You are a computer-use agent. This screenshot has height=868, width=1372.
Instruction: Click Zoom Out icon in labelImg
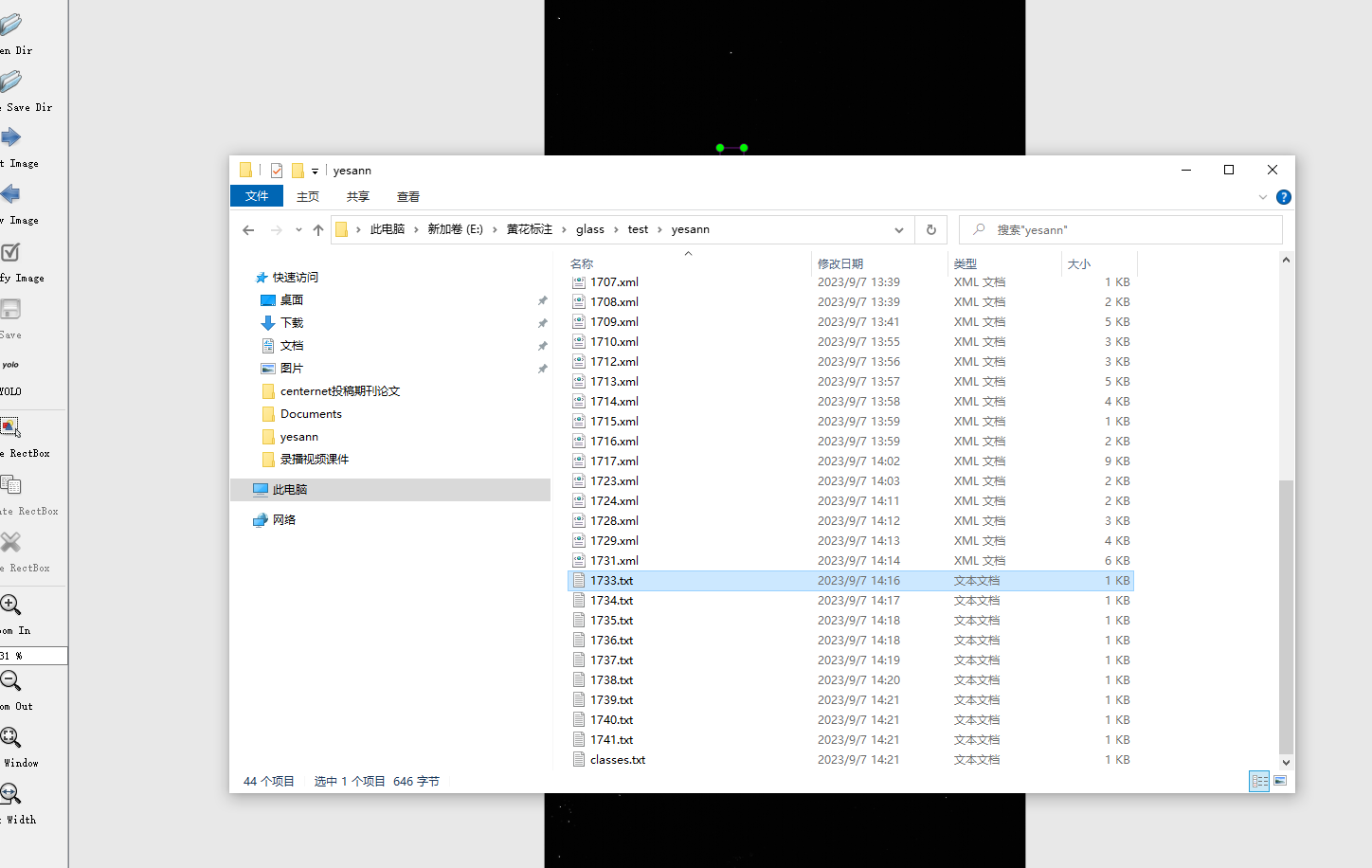(x=10, y=680)
